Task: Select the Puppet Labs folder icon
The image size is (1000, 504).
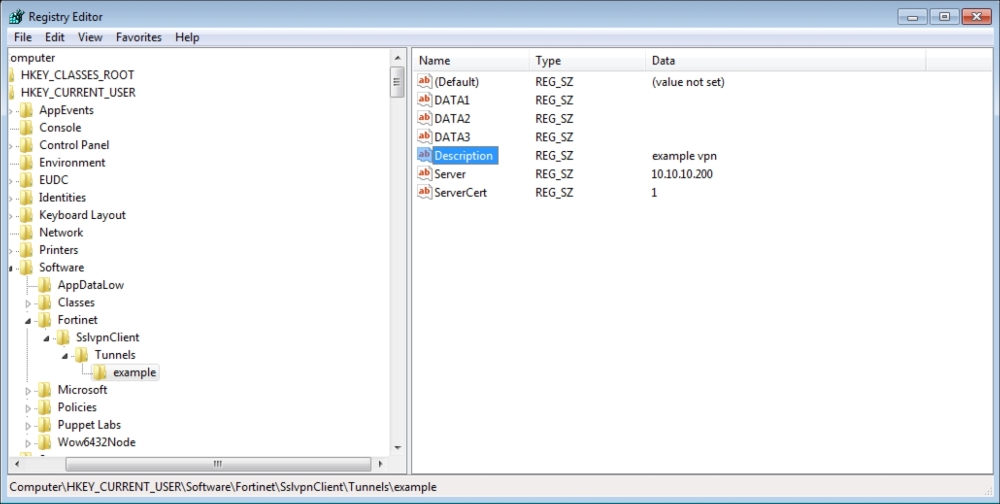Action: 45,425
